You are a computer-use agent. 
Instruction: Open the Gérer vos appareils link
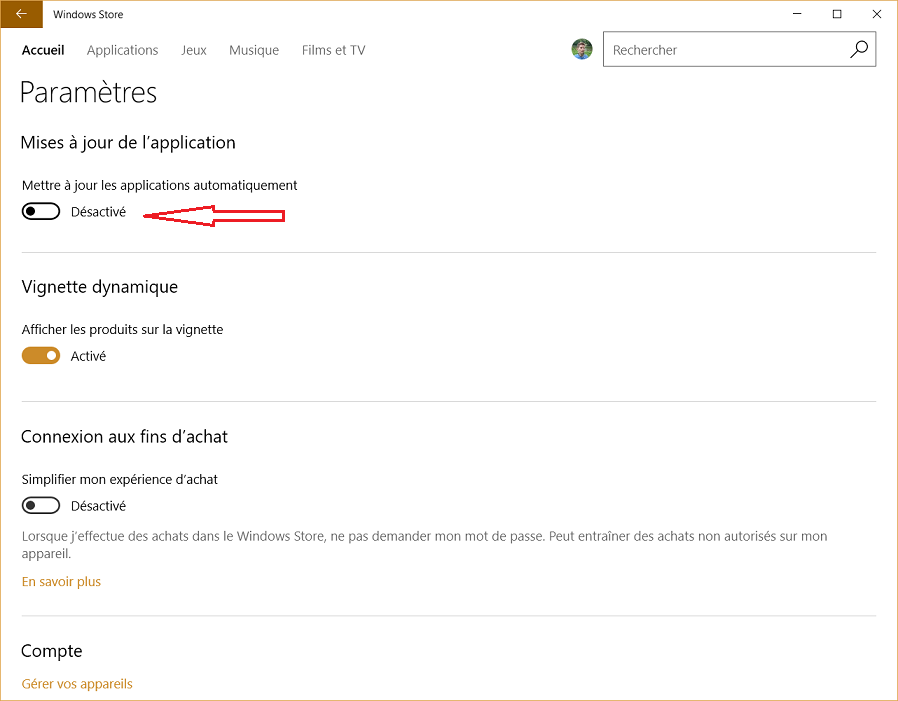tap(77, 684)
